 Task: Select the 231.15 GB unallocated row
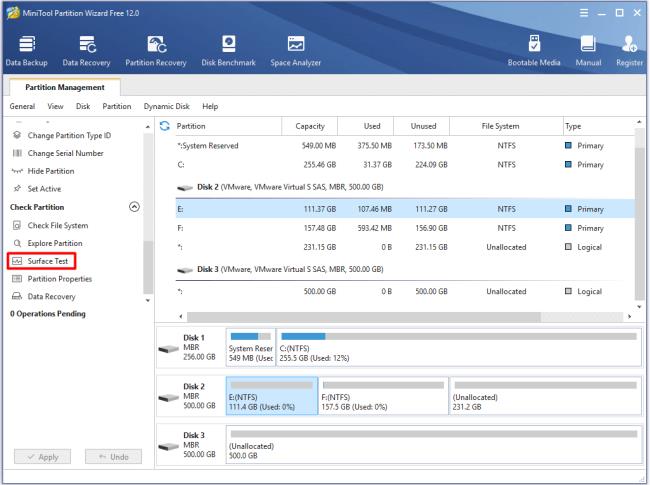point(405,247)
